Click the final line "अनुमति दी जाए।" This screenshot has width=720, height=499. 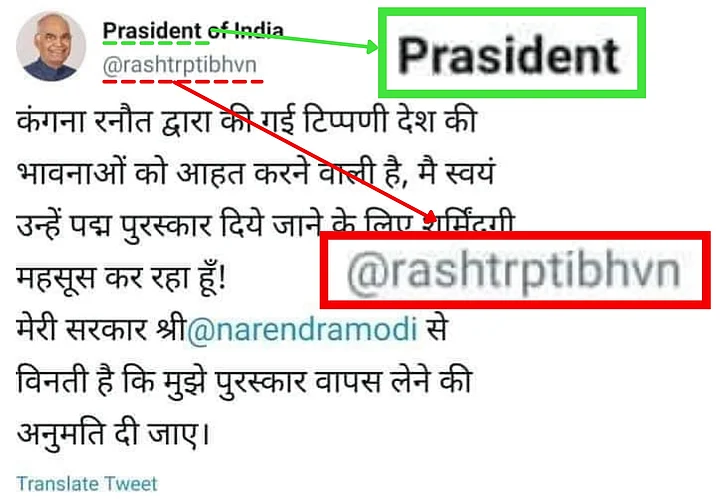pyautogui.click(x=113, y=433)
